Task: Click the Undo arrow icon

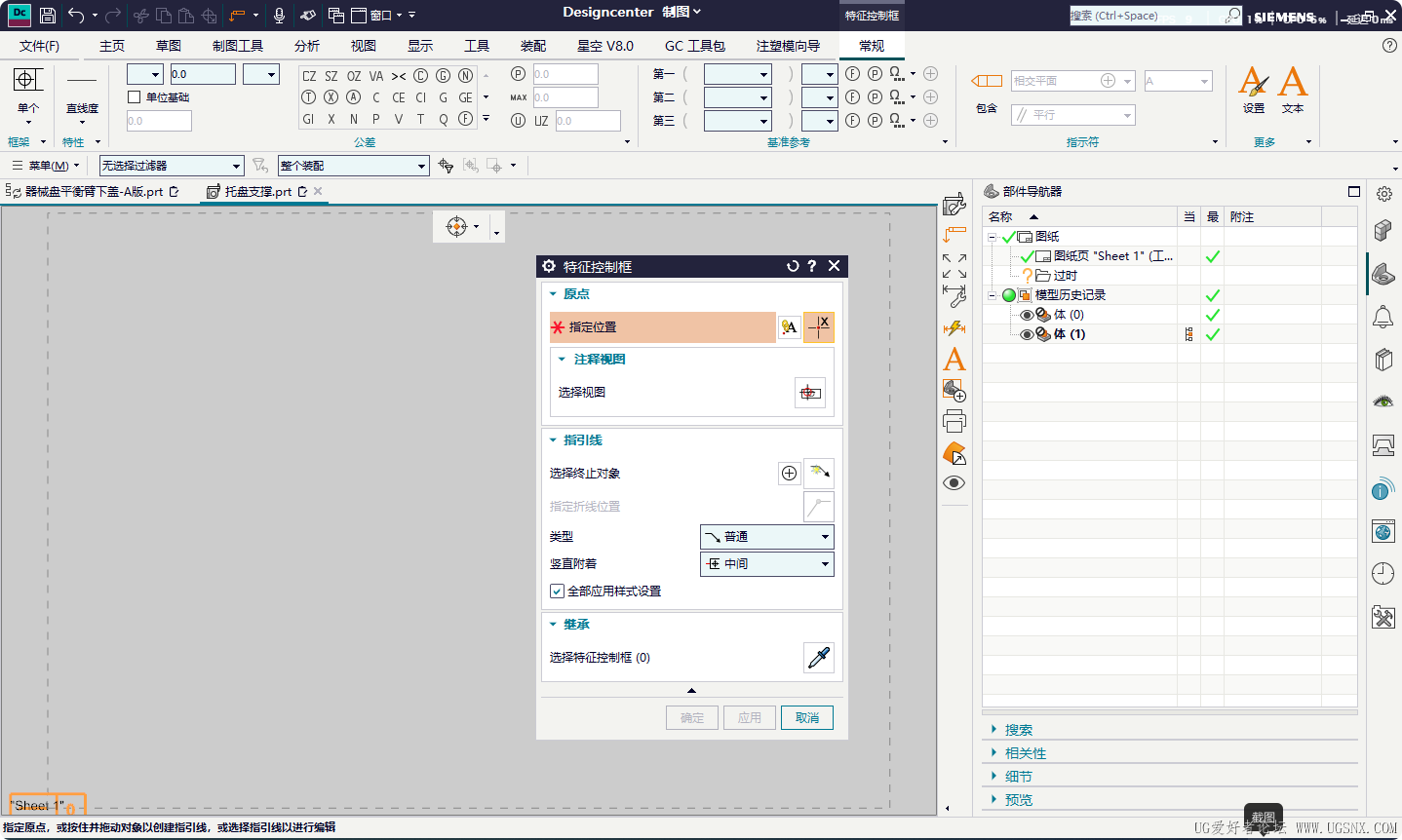Action: (76, 16)
